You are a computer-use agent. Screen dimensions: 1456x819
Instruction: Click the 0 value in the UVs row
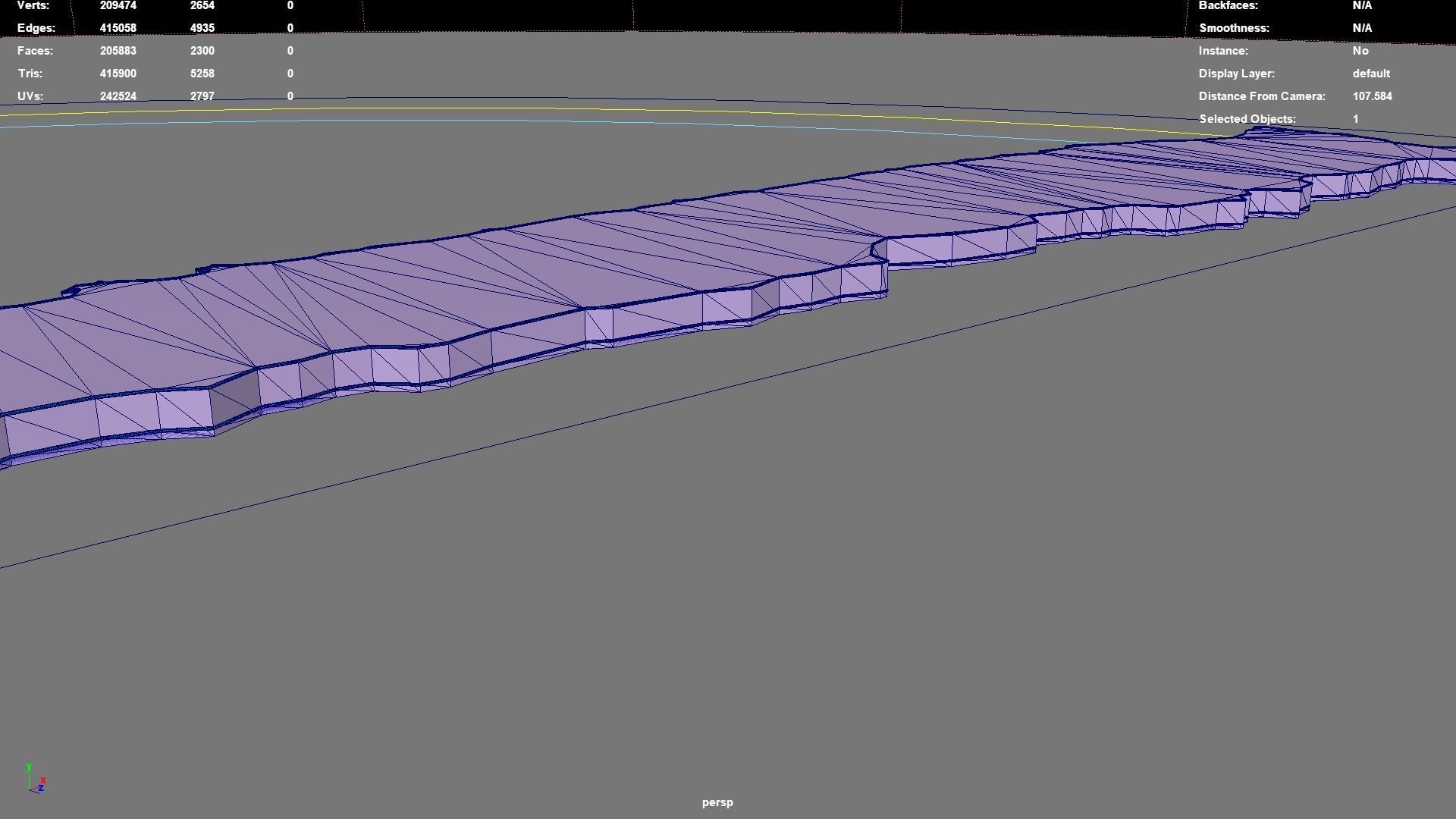click(290, 96)
